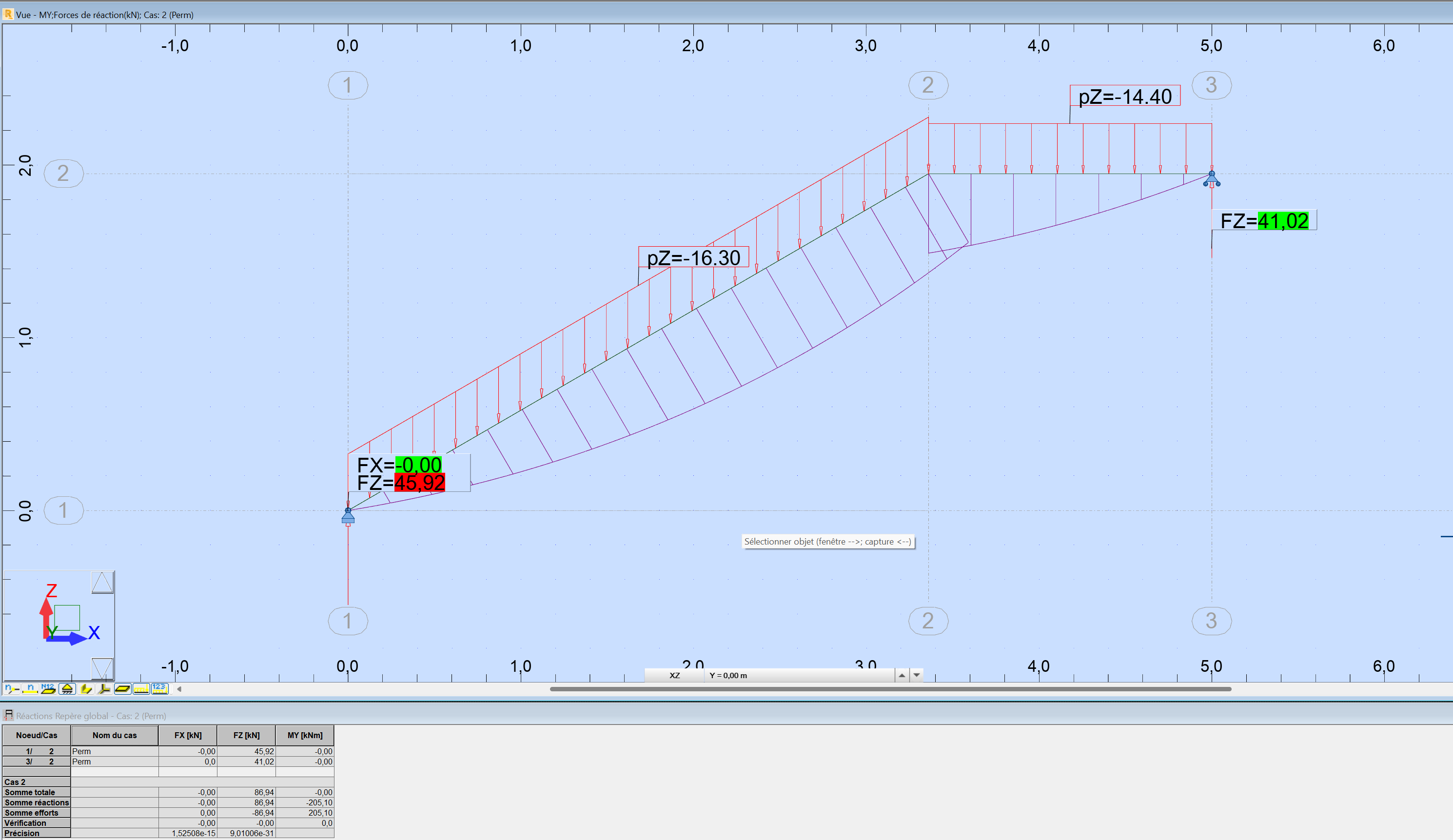Click left grid level bubble 2
This screenshot has height=840, width=1453.
63,173
